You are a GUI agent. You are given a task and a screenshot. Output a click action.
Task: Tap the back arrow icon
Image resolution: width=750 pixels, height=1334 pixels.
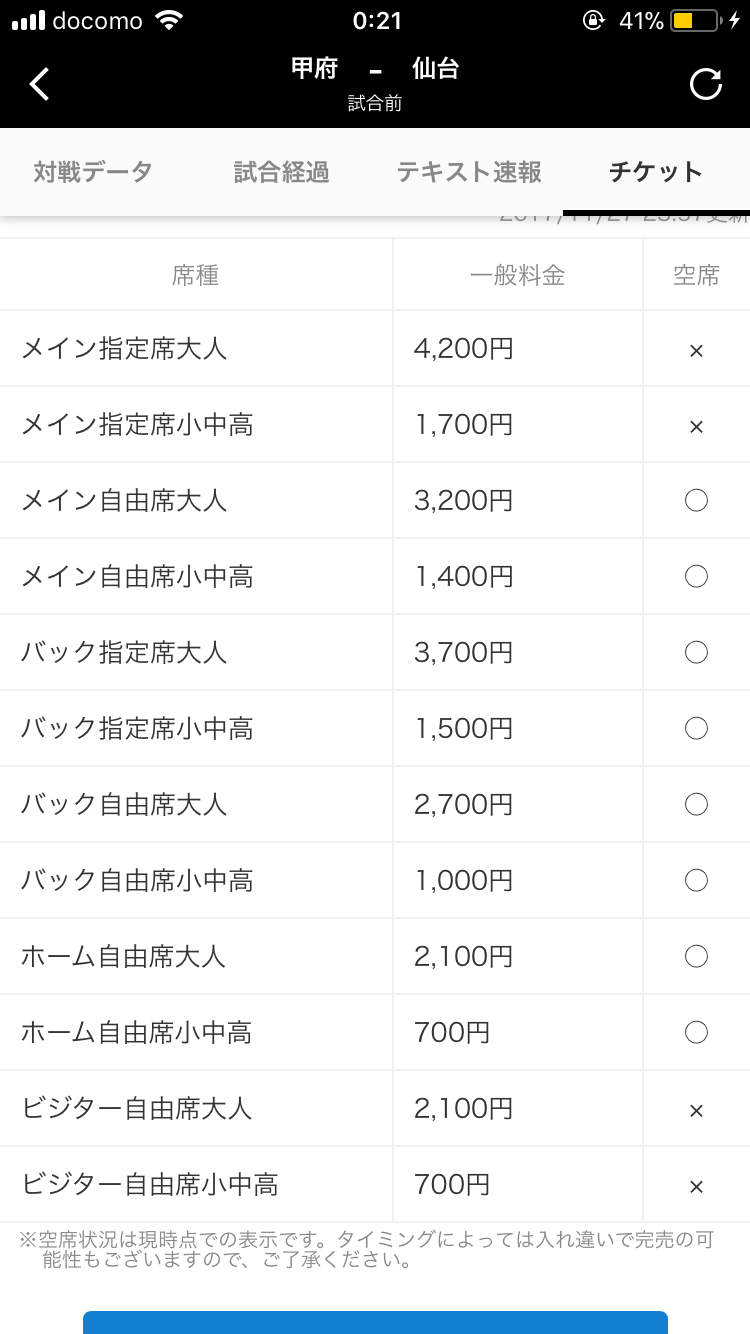pos(39,84)
